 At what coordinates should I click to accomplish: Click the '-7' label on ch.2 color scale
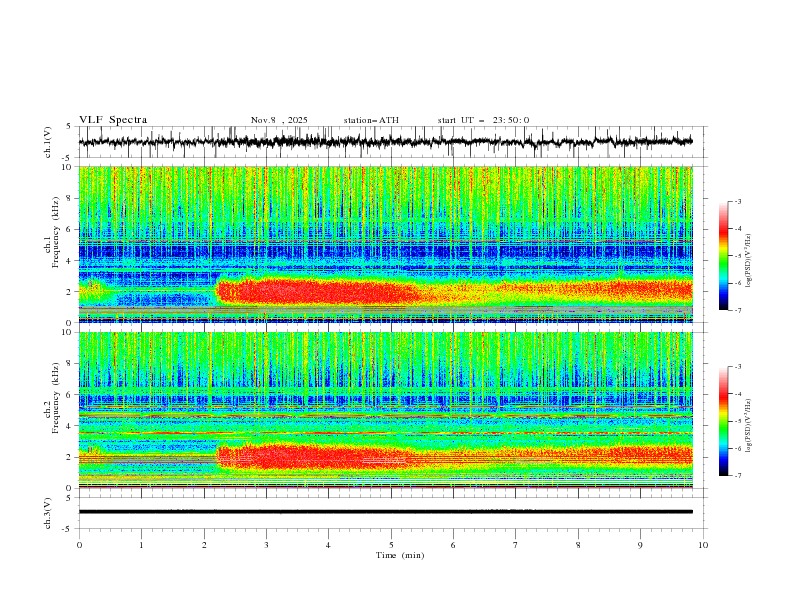[737, 476]
